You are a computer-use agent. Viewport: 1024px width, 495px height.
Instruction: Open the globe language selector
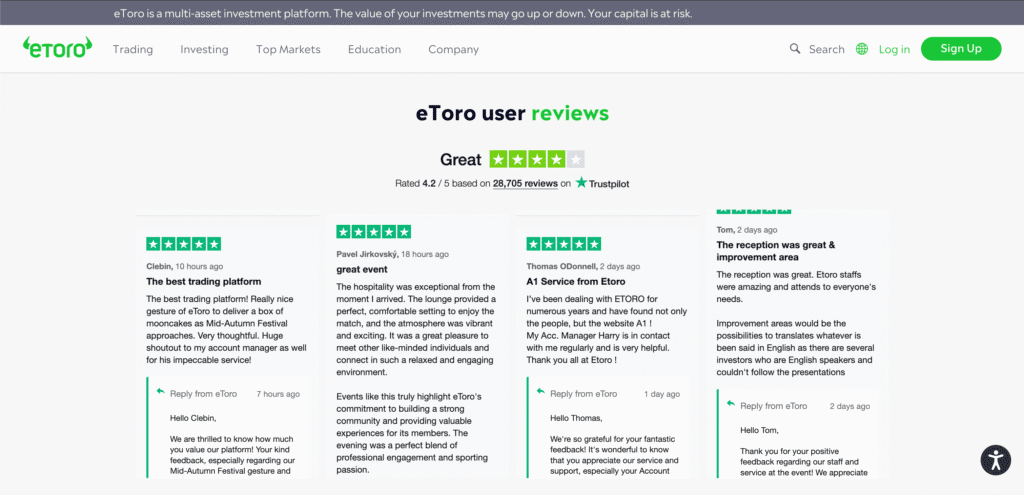[862, 49]
